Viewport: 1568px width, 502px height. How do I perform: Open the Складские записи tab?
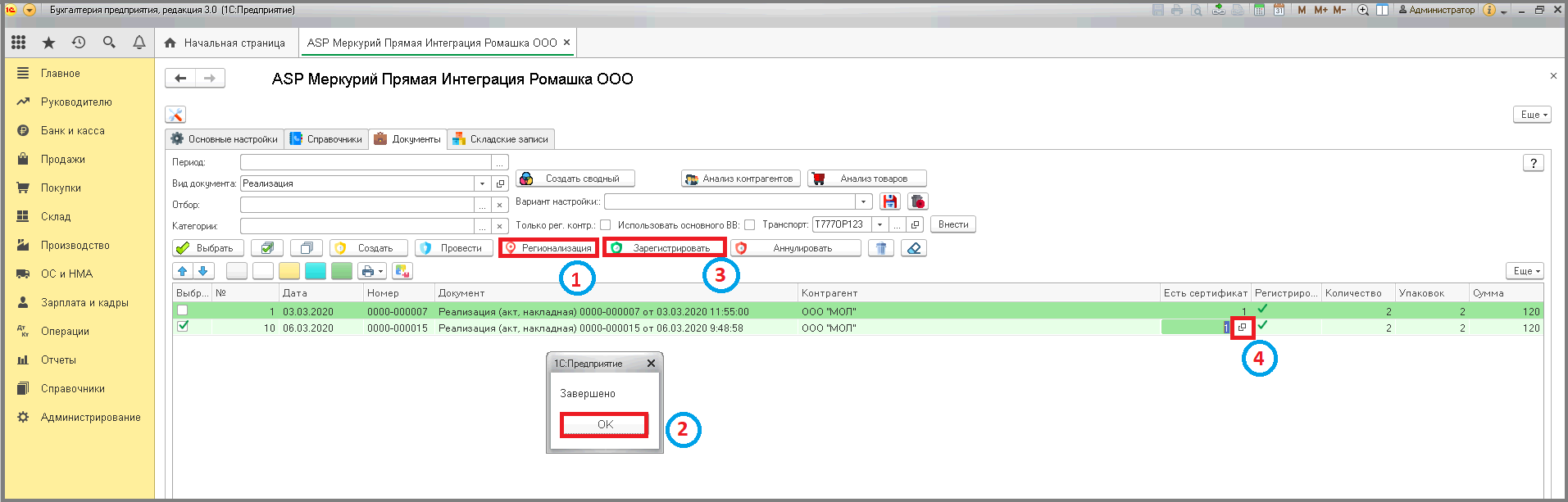(501, 139)
